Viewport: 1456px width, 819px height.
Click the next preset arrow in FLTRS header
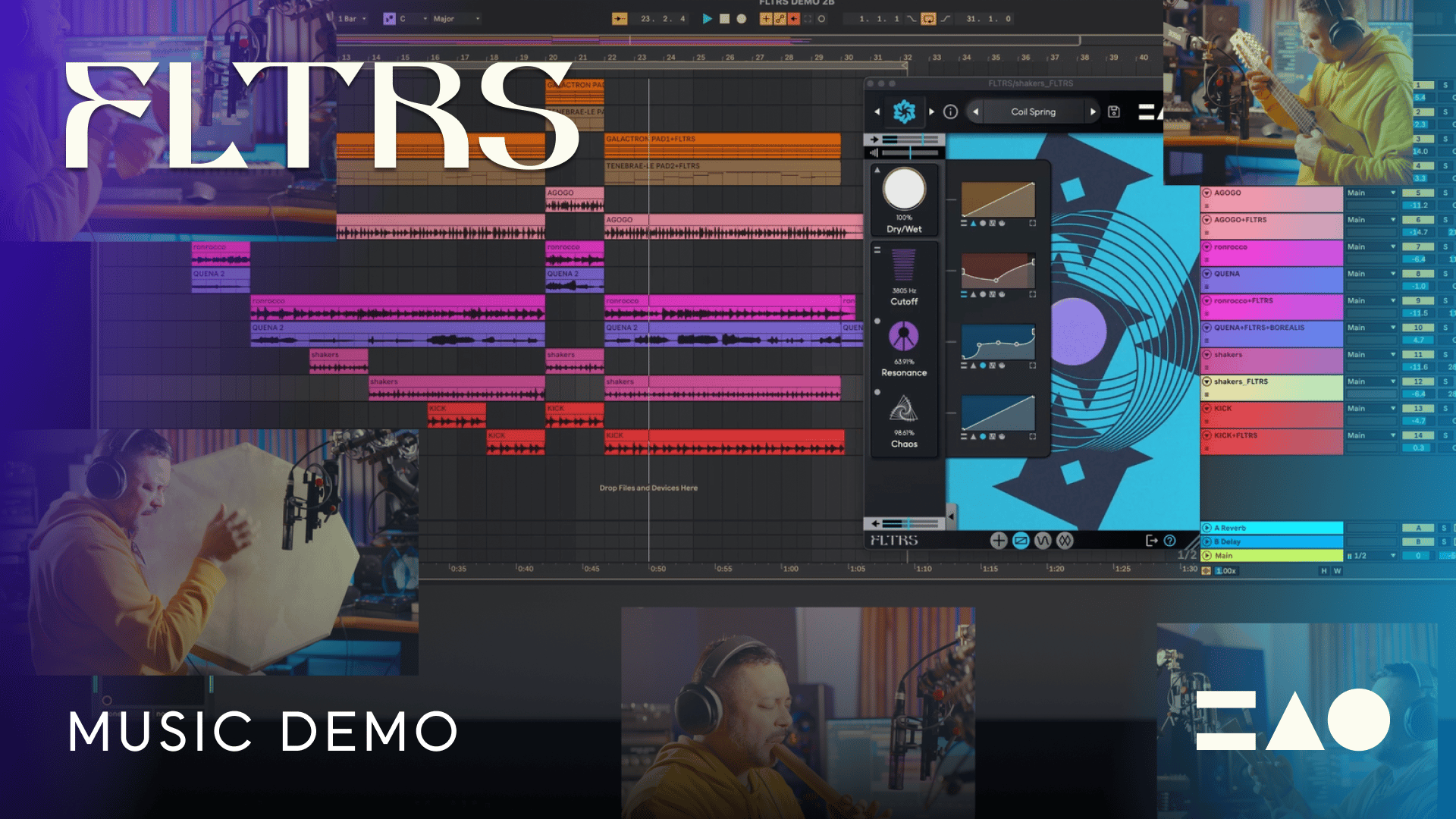1094,111
